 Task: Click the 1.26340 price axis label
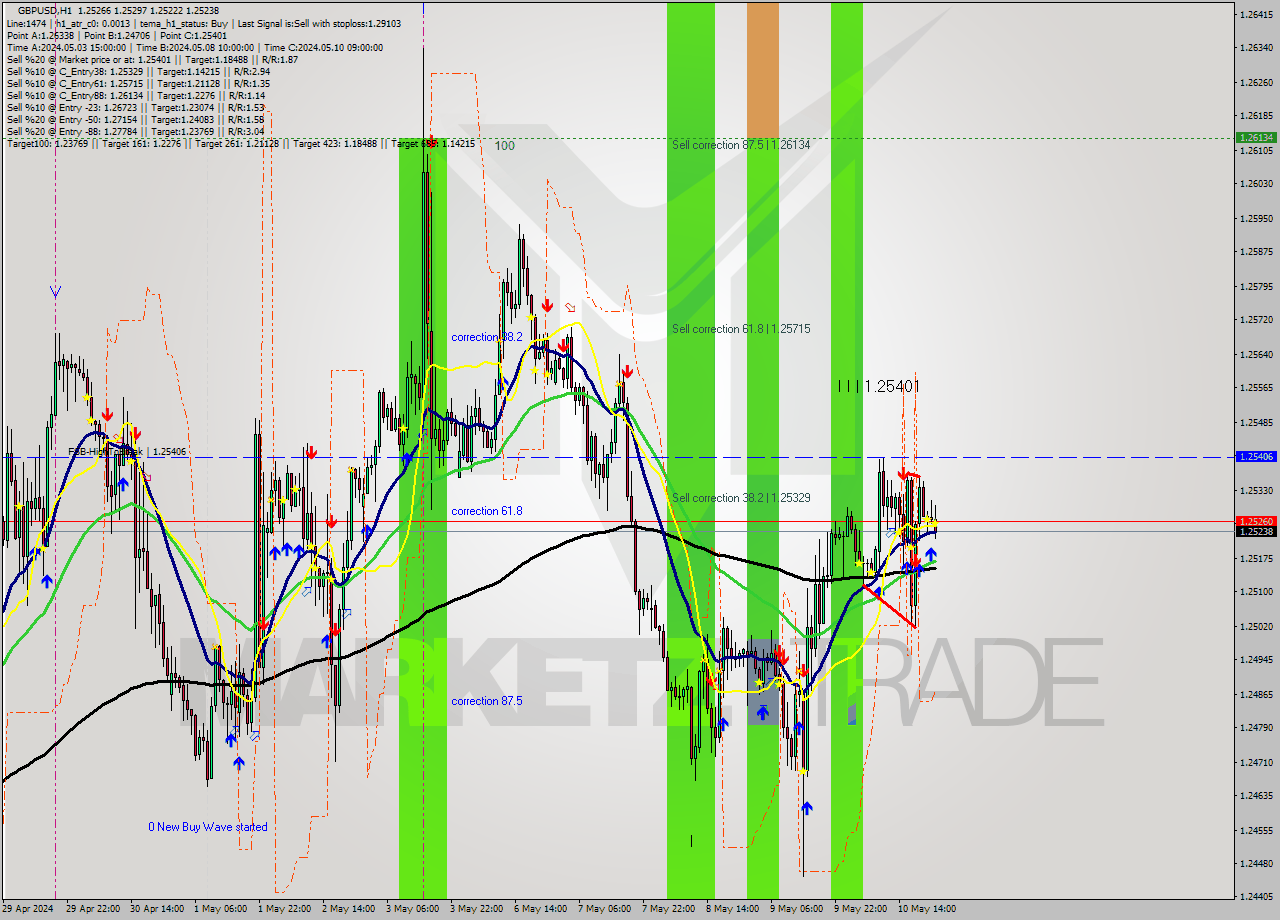(x=1258, y=48)
